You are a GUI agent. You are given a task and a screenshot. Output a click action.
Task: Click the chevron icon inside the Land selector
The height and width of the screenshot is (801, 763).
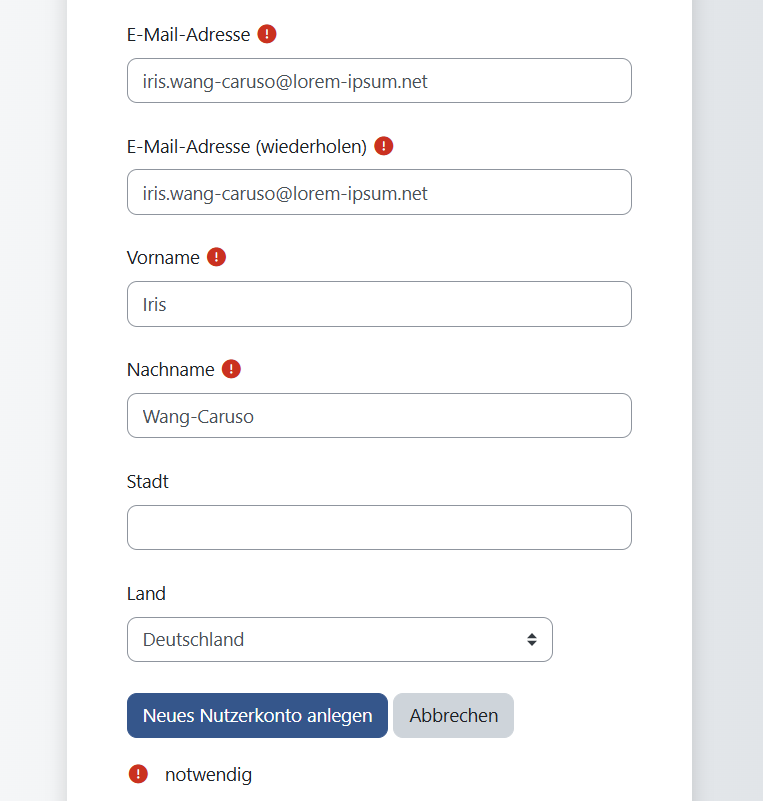[531, 639]
